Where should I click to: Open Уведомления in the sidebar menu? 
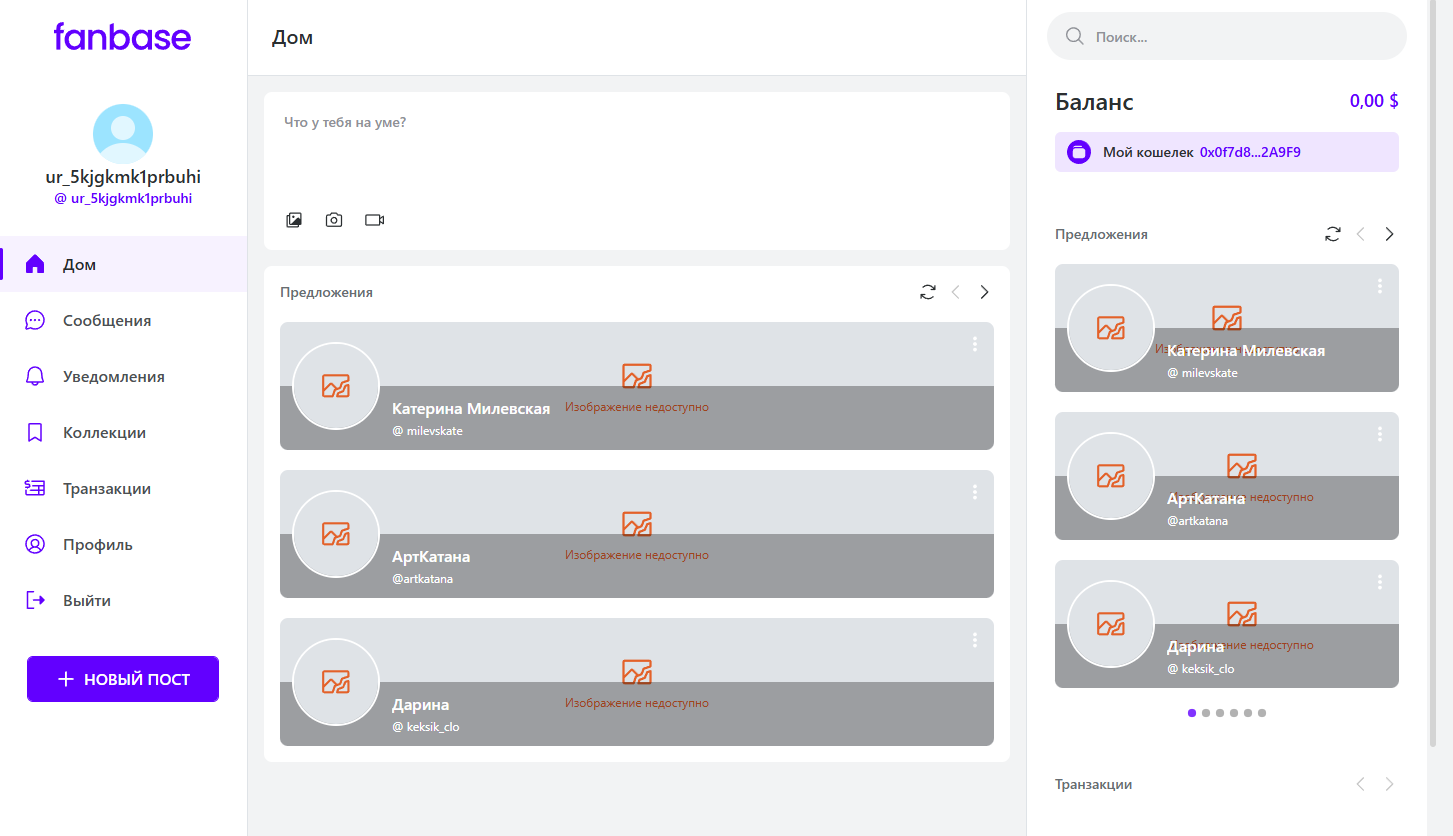(113, 377)
